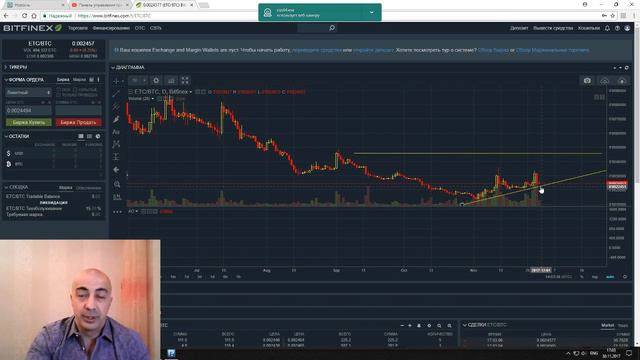Decrease order book precision with minus icon

pyautogui.click(x=402, y=326)
